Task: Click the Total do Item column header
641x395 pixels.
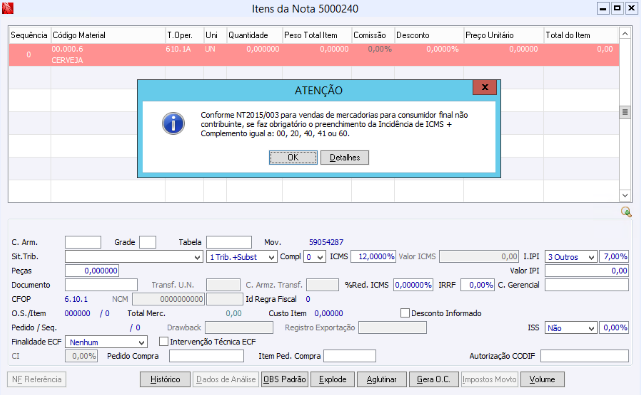Action: pyautogui.click(x=581, y=35)
